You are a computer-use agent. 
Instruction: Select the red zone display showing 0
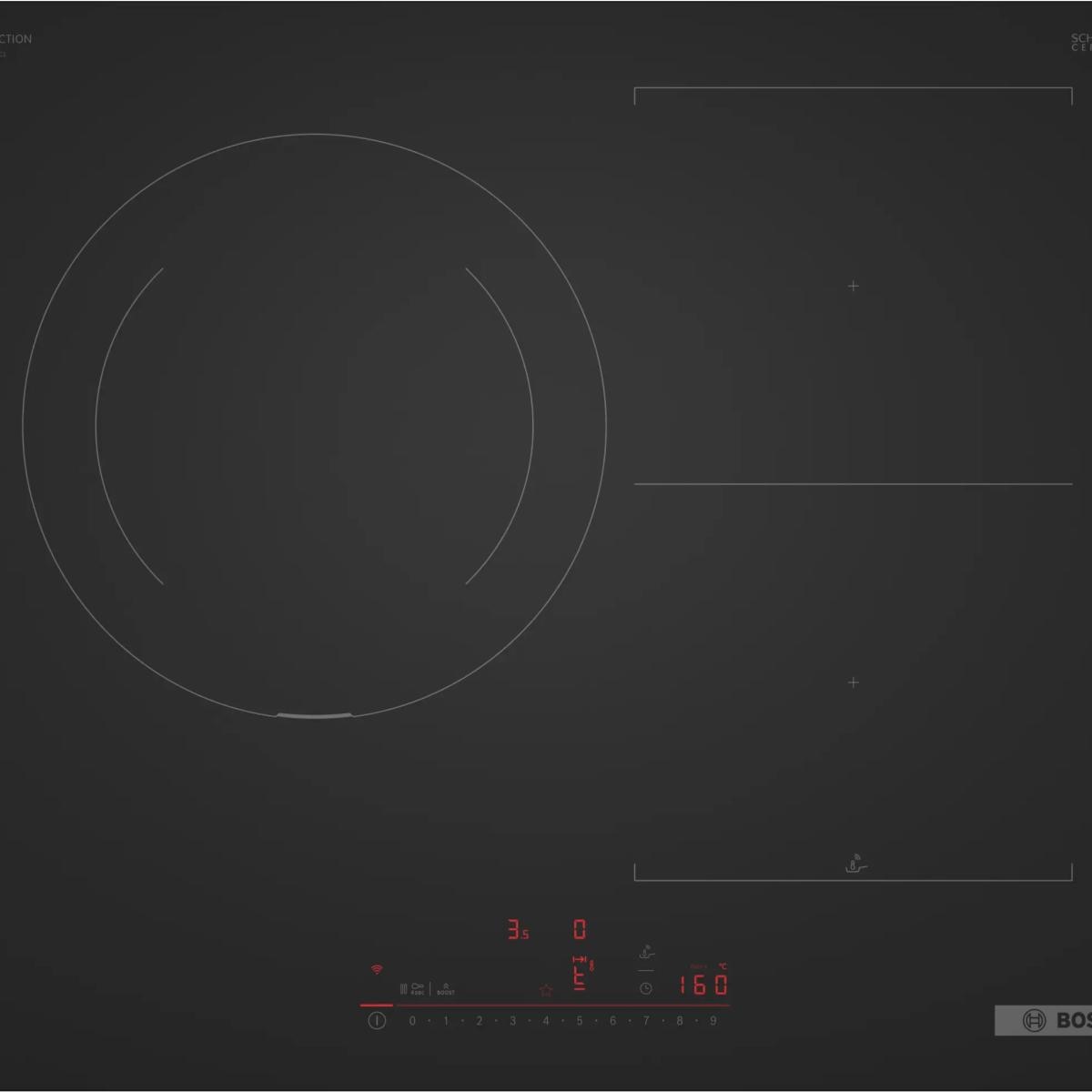pyautogui.click(x=580, y=930)
